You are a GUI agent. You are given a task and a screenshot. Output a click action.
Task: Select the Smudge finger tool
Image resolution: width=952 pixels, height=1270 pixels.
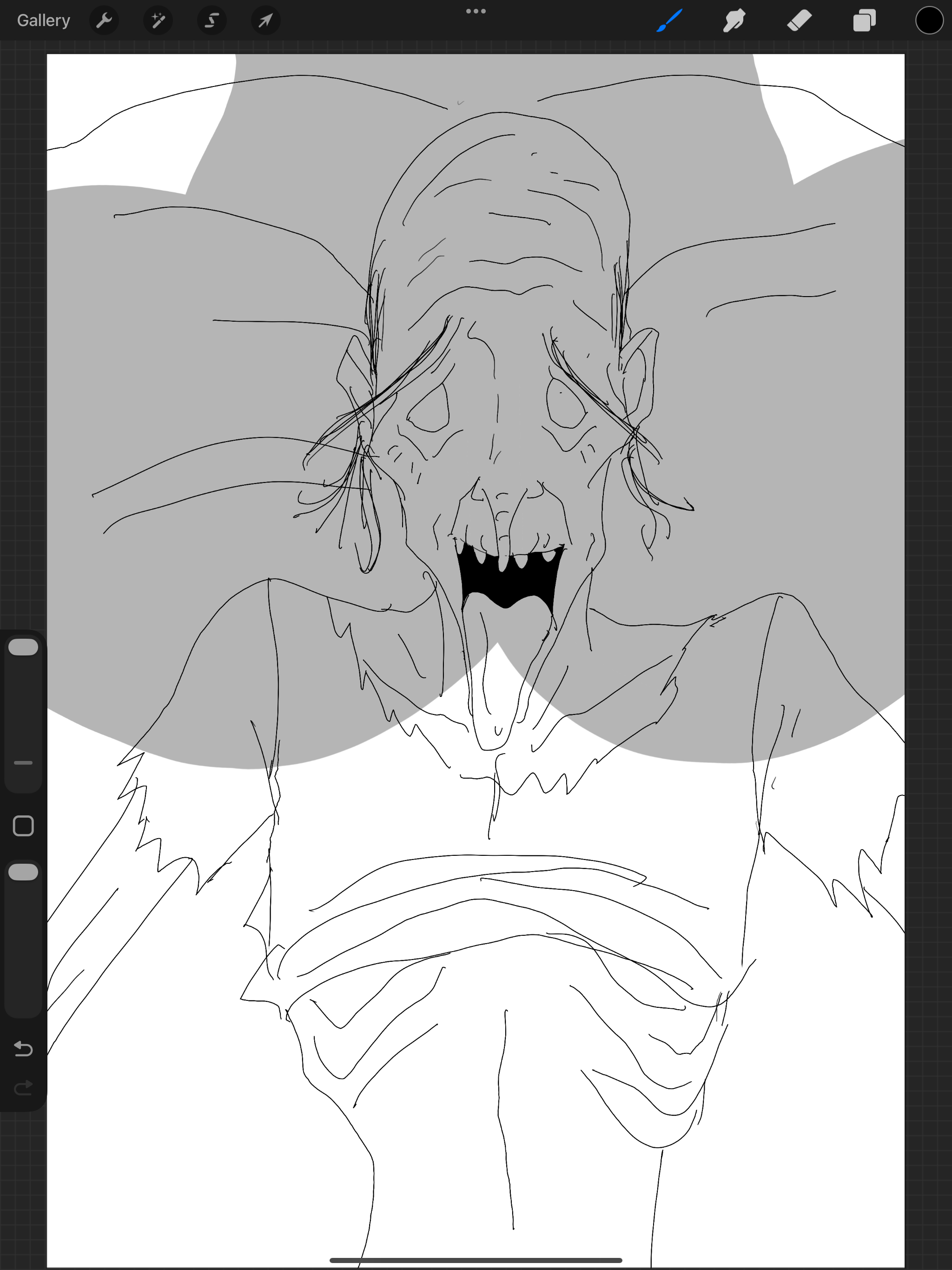pyautogui.click(x=734, y=20)
